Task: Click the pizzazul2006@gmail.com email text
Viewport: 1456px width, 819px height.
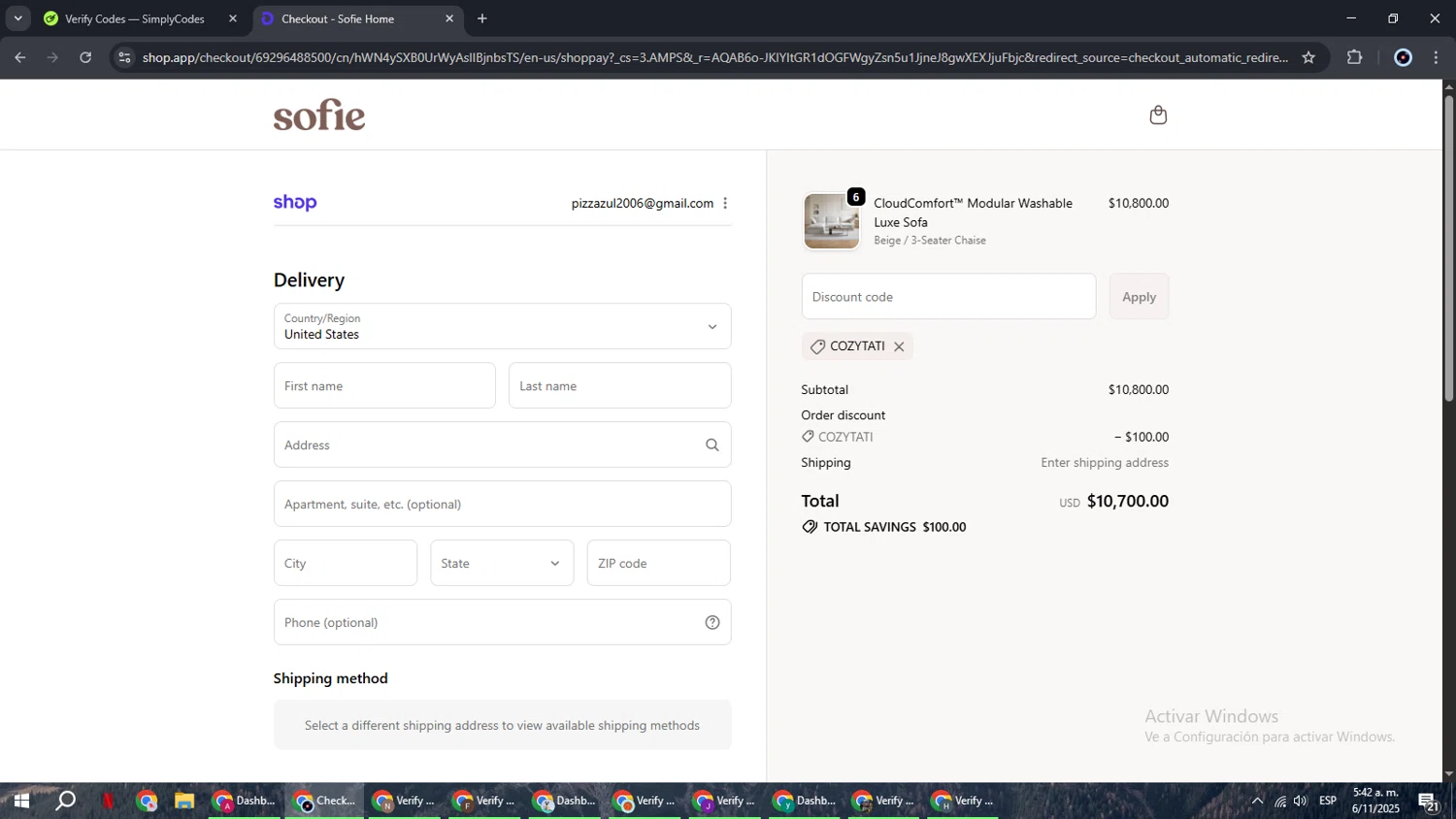Action: tap(643, 203)
